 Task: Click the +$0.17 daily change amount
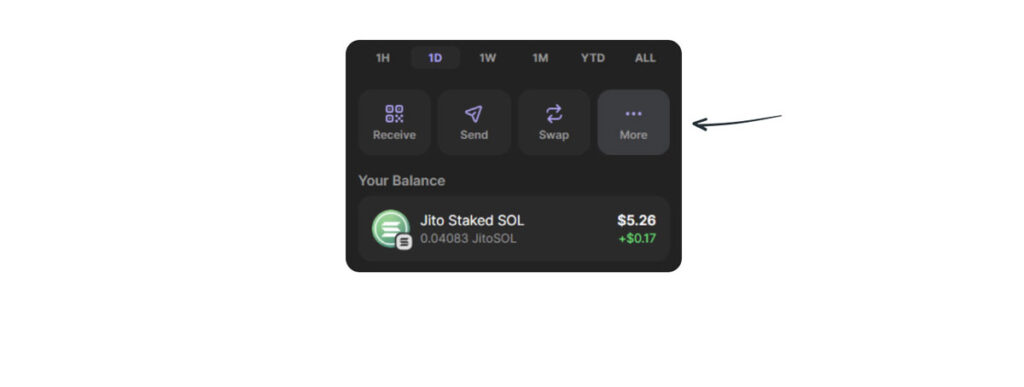click(x=637, y=239)
